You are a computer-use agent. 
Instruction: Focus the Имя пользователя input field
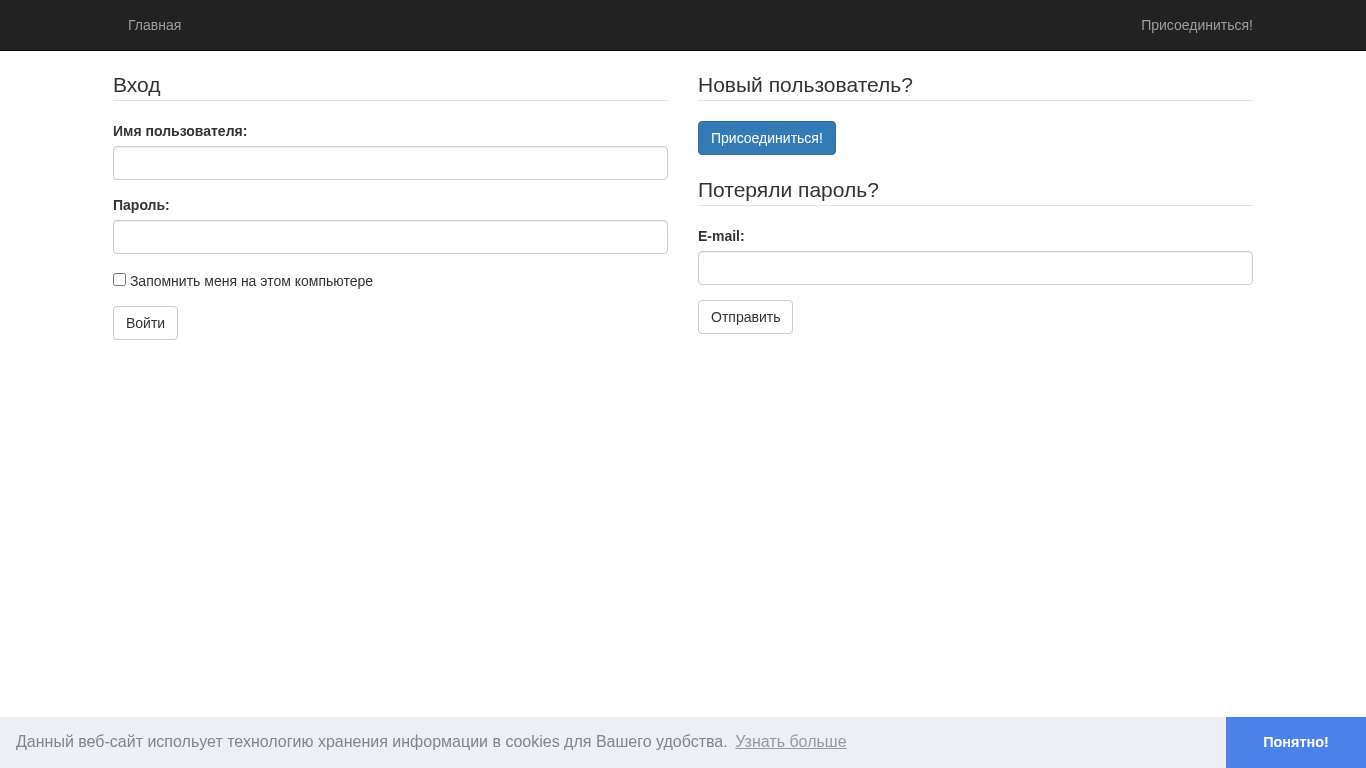click(390, 163)
